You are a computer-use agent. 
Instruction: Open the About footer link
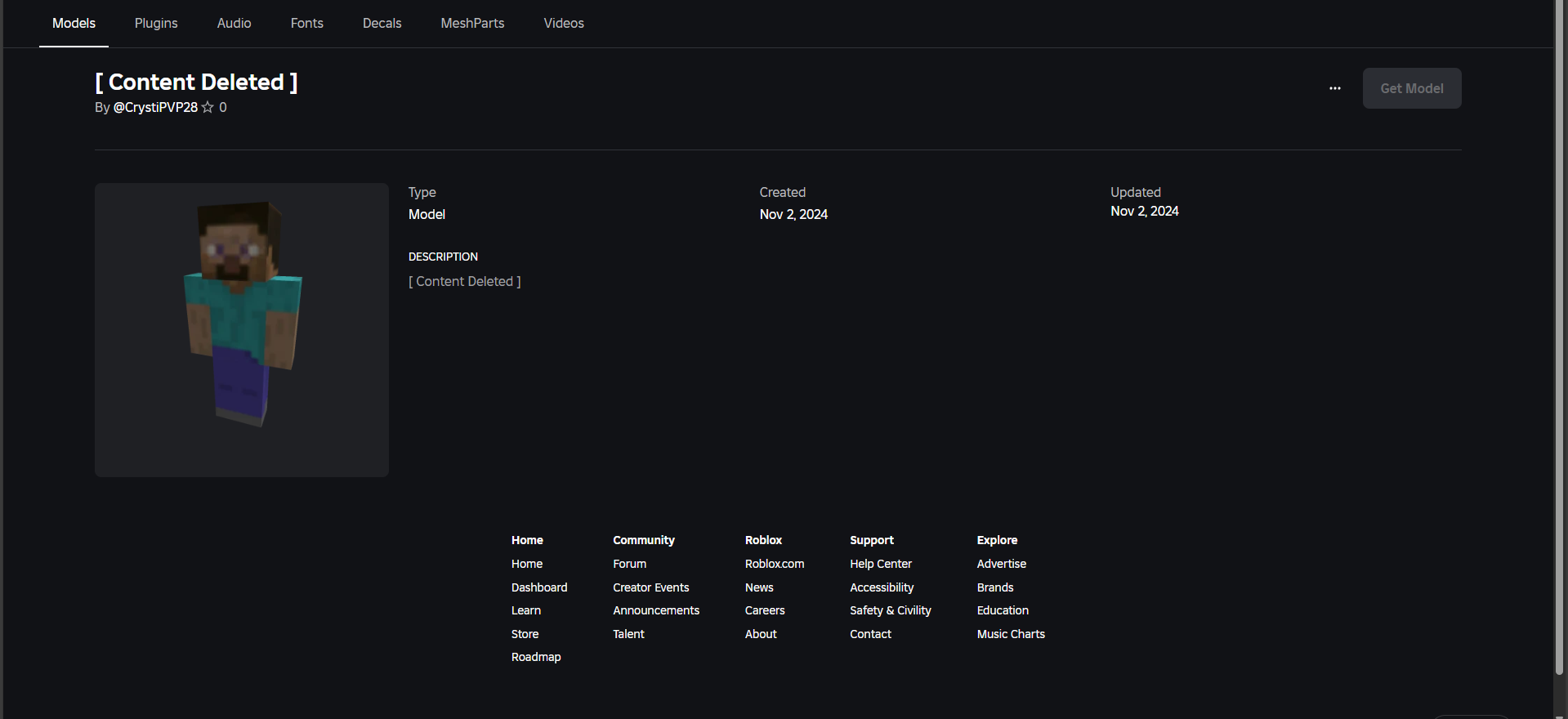[x=761, y=634]
